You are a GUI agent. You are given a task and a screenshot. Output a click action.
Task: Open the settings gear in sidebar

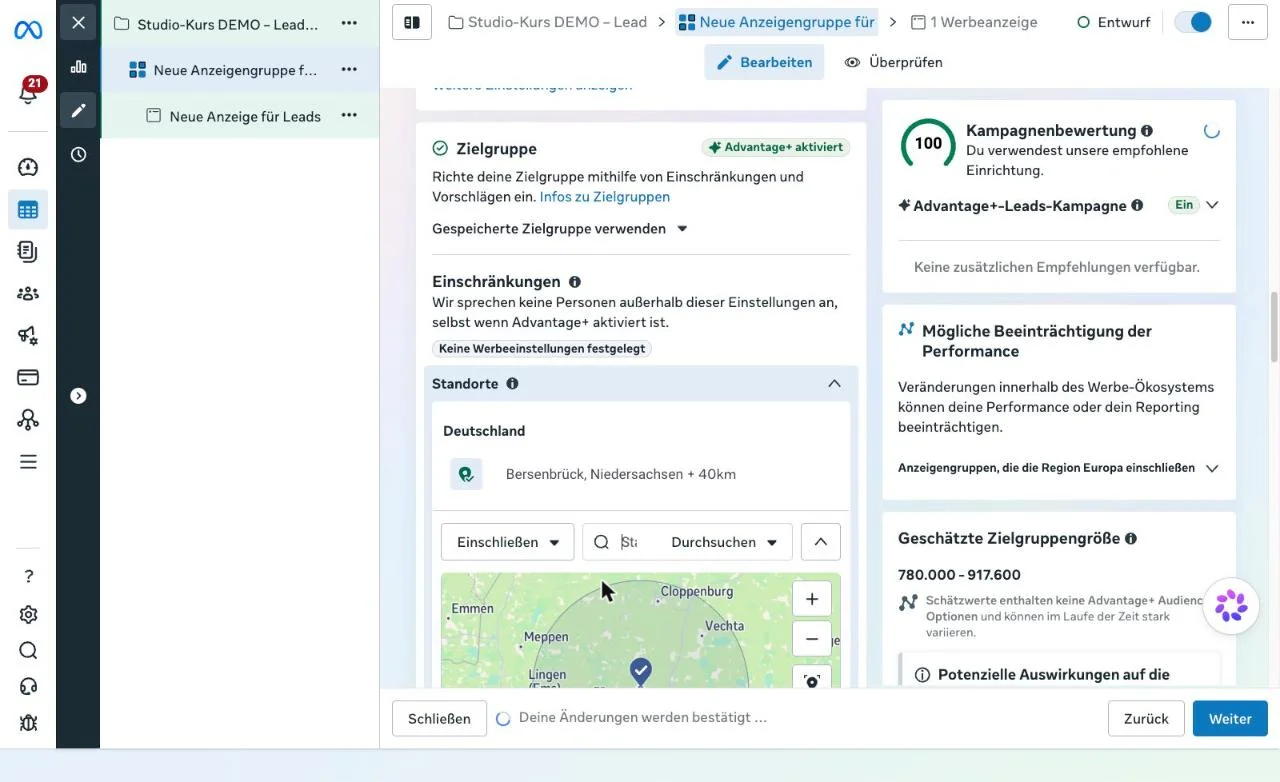(x=28, y=614)
